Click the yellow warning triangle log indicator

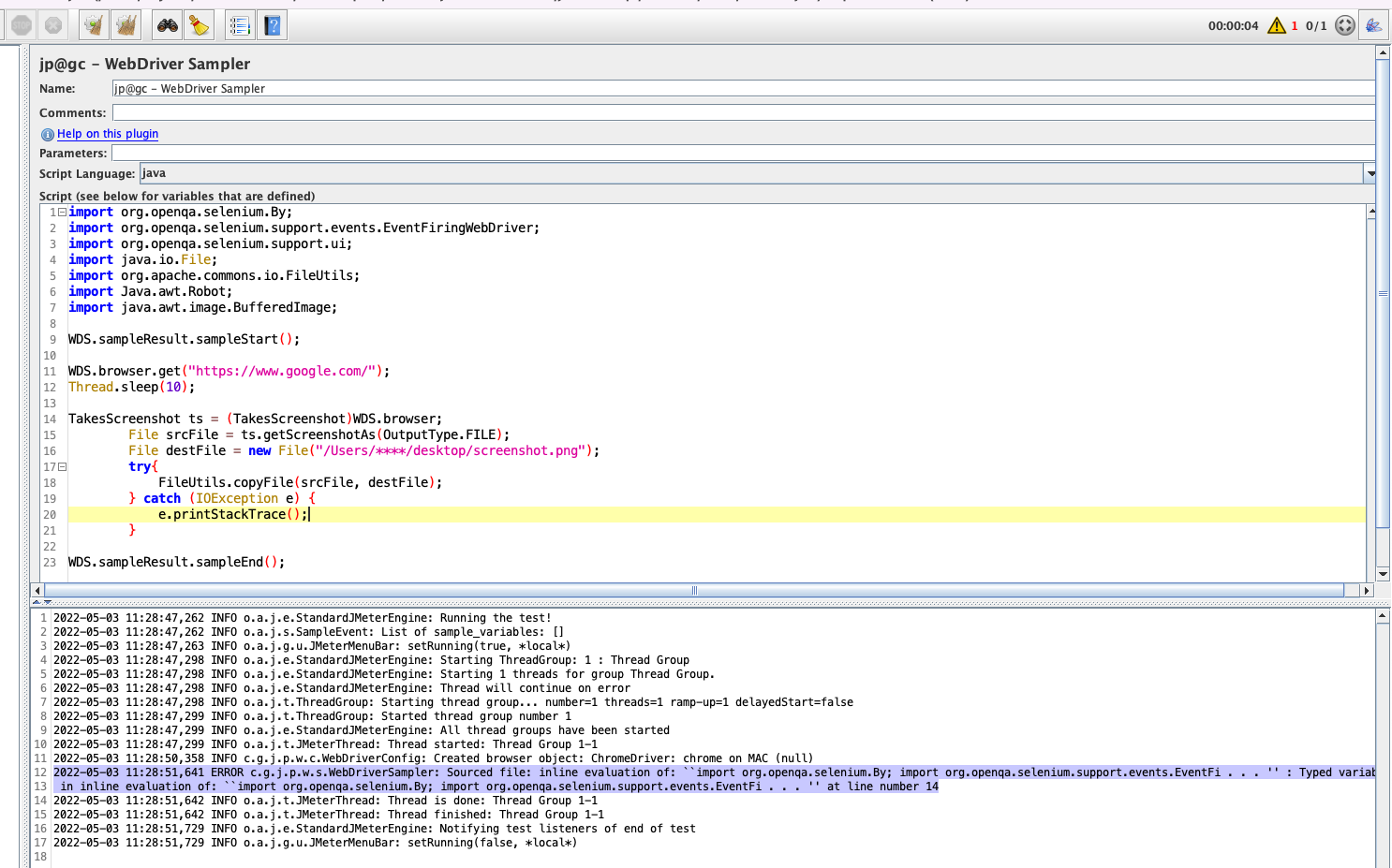coord(1277,25)
